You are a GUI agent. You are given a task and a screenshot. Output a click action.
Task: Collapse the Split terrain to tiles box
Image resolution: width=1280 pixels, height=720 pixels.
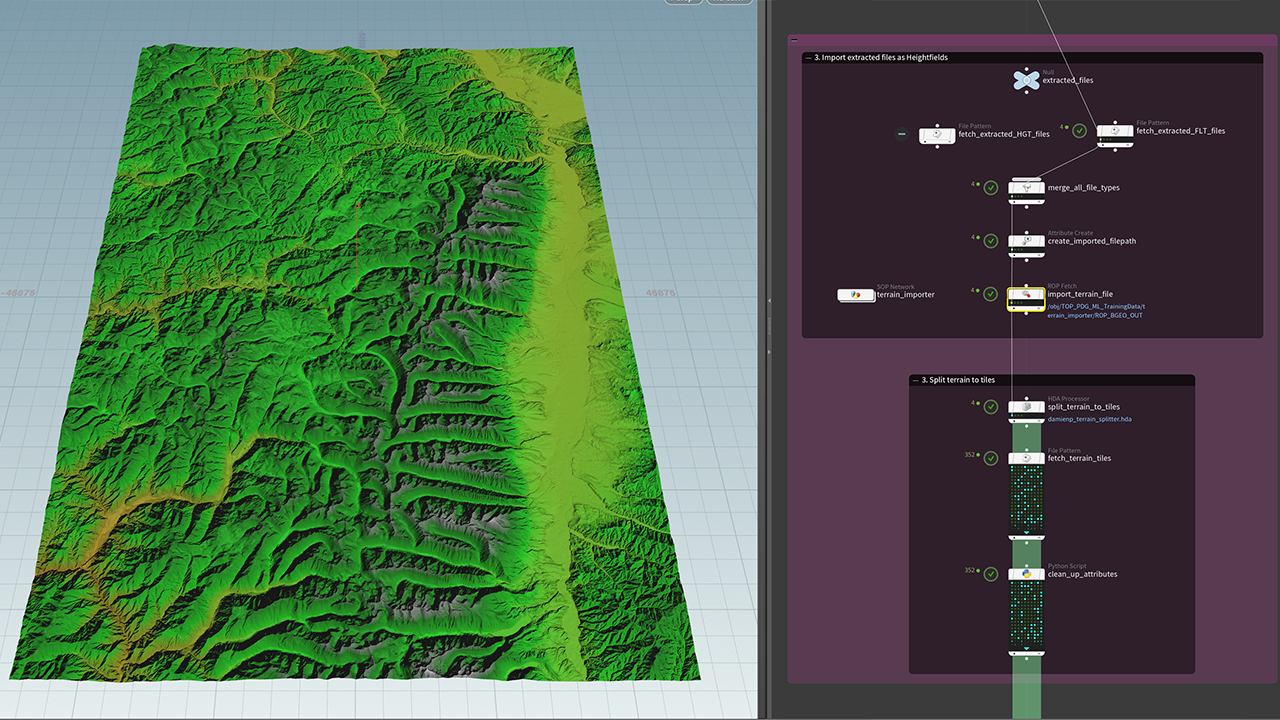tap(916, 380)
